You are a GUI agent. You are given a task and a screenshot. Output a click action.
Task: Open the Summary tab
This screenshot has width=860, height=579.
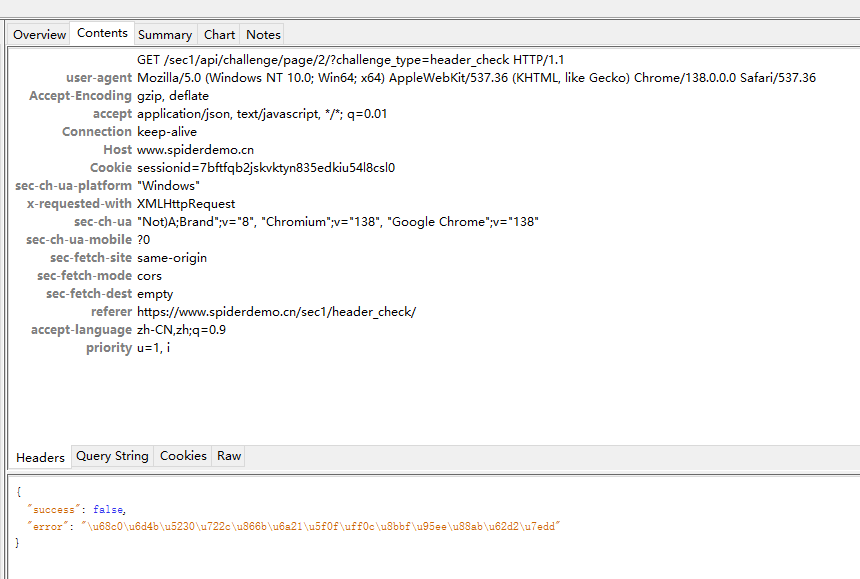[x=165, y=34]
